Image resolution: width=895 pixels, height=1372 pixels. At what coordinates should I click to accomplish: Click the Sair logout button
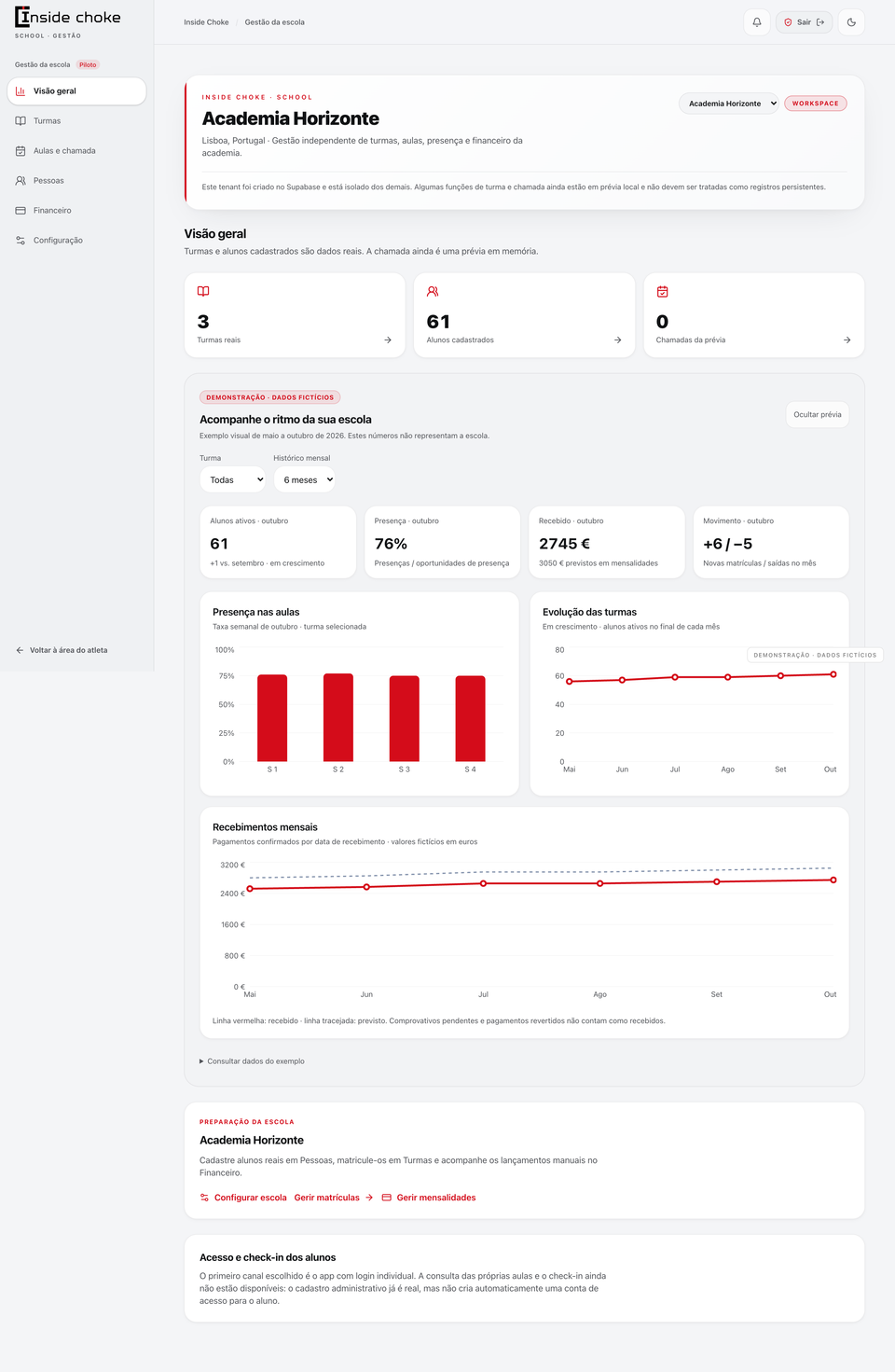click(804, 22)
